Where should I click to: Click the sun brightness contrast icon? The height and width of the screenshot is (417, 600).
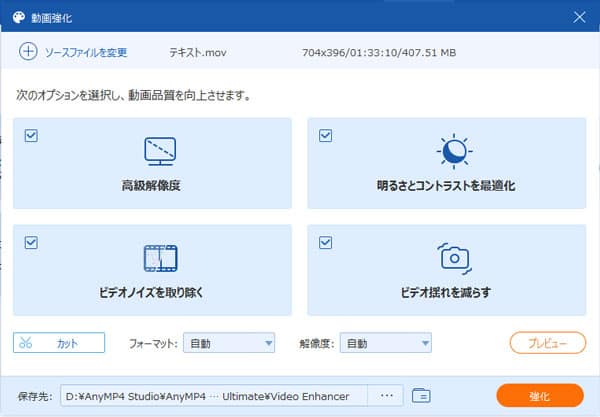tap(454, 151)
